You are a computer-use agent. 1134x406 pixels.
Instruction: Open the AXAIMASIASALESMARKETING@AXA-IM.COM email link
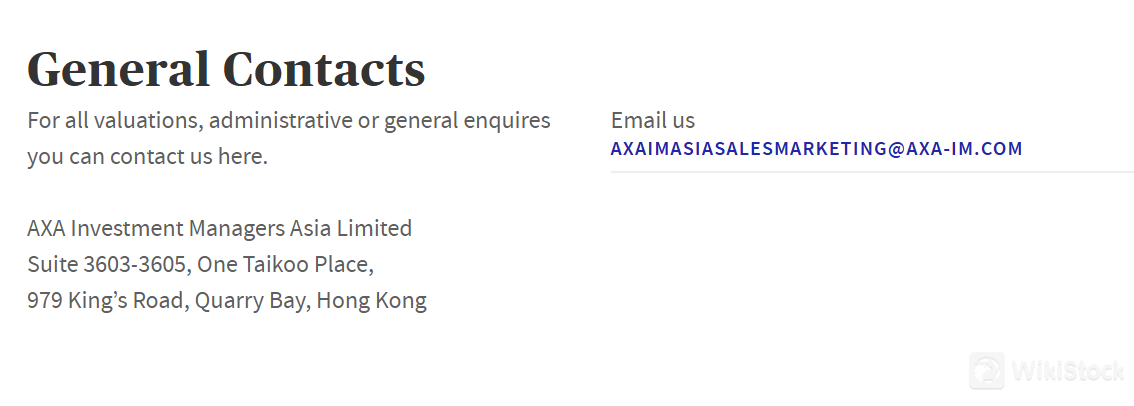coord(817,148)
